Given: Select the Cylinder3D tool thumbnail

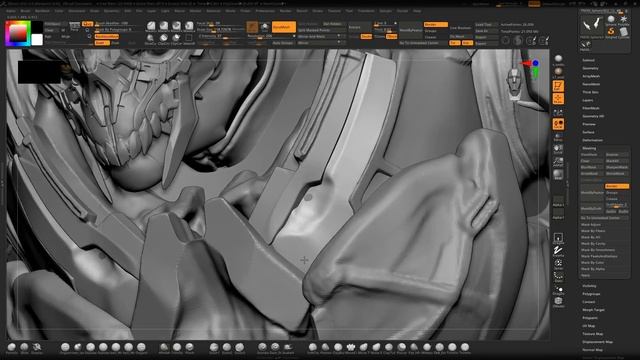Looking at the screenshot, I should pyautogui.click(x=624, y=33).
